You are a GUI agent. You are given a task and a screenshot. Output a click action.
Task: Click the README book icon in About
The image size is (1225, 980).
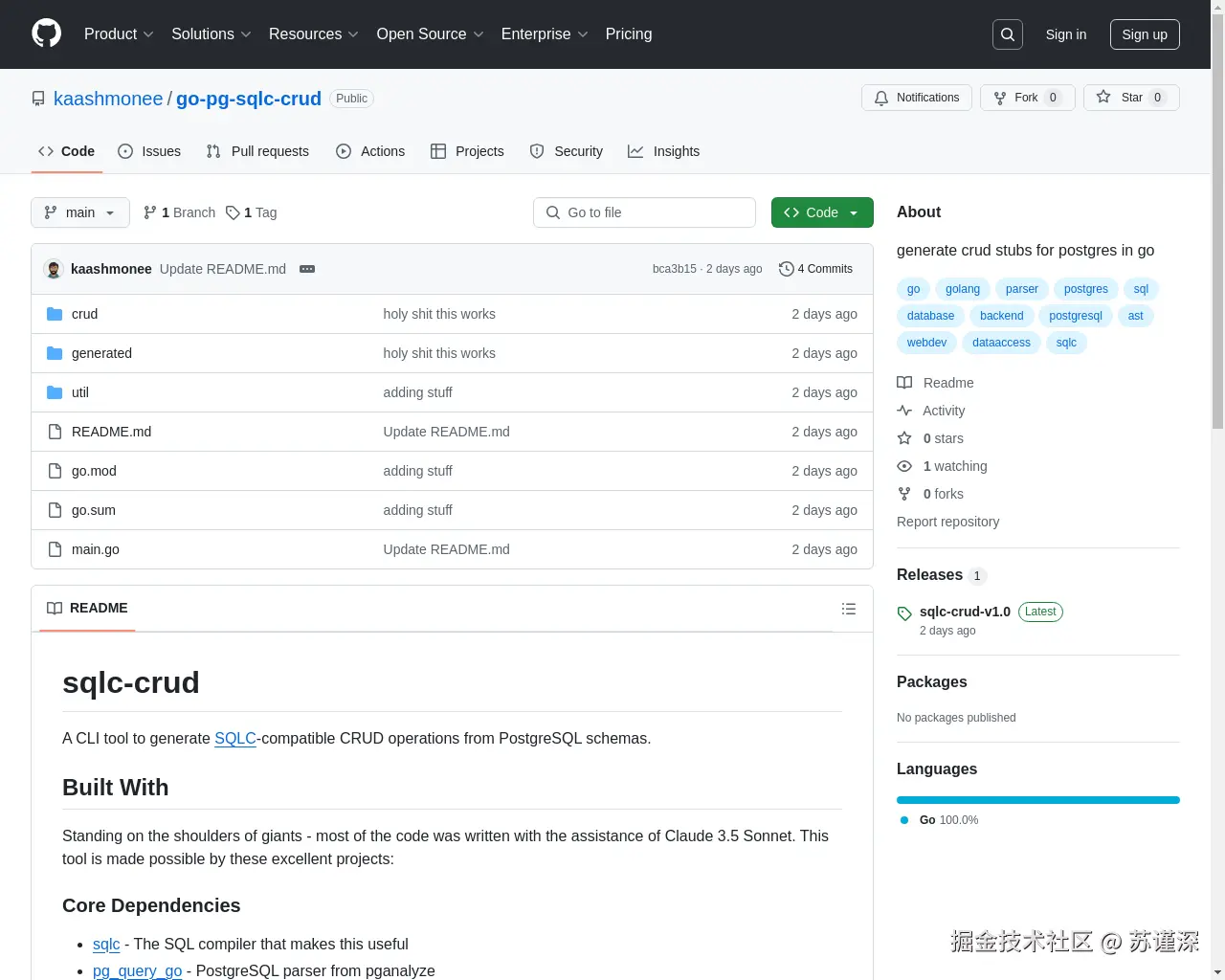coord(904,382)
